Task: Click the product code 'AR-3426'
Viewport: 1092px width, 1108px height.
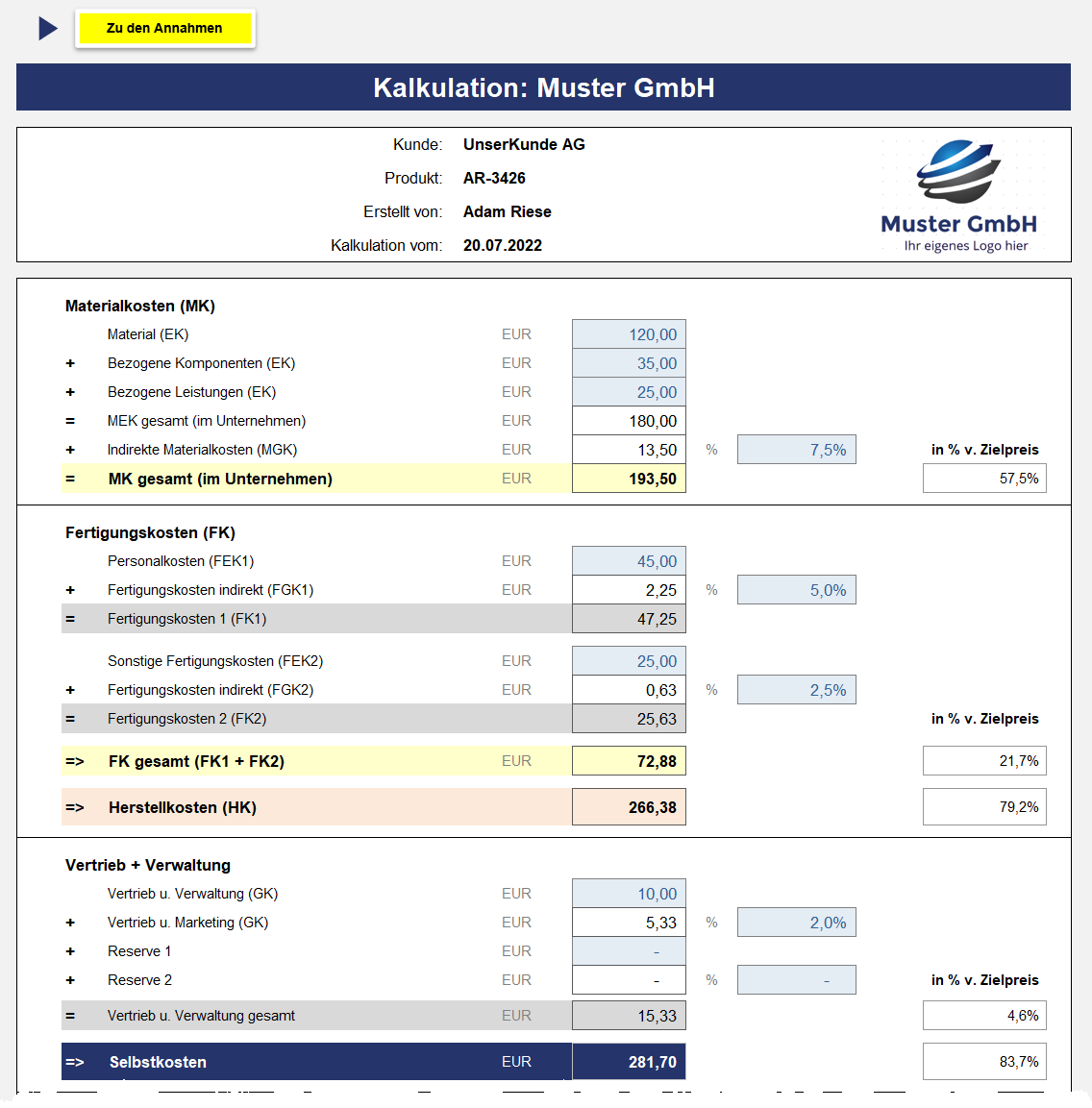Action: coord(494,178)
